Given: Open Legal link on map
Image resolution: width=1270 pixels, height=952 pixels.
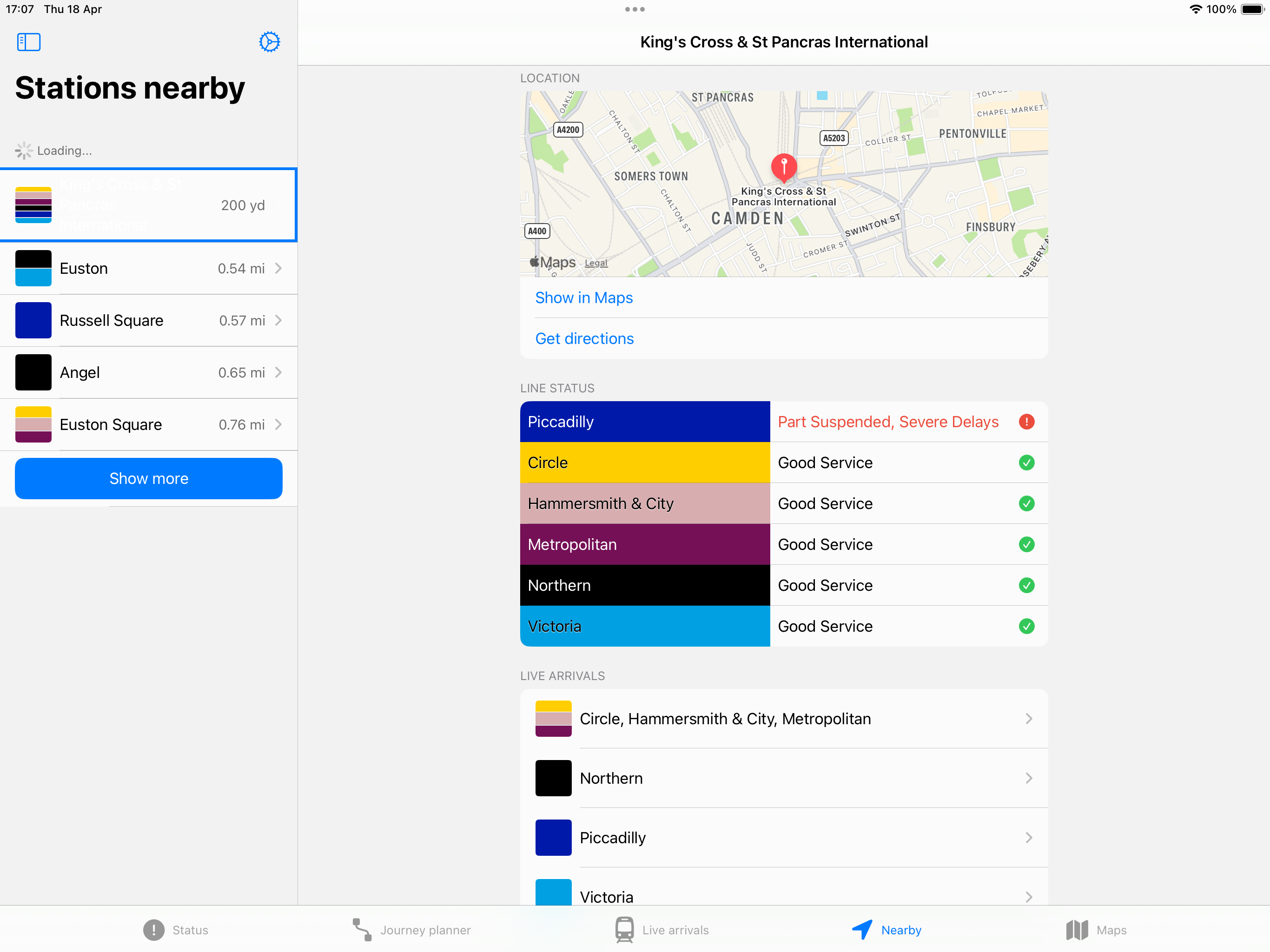Looking at the screenshot, I should click(596, 263).
